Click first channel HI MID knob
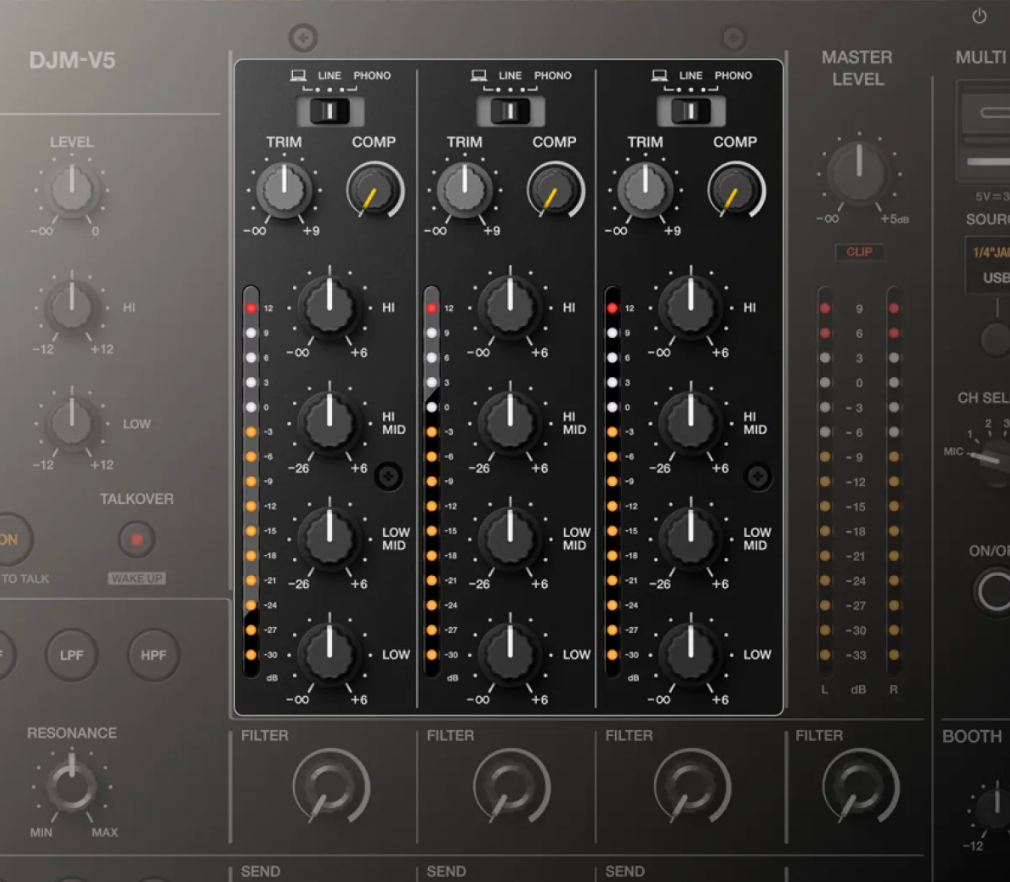 (x=330, y=423)
